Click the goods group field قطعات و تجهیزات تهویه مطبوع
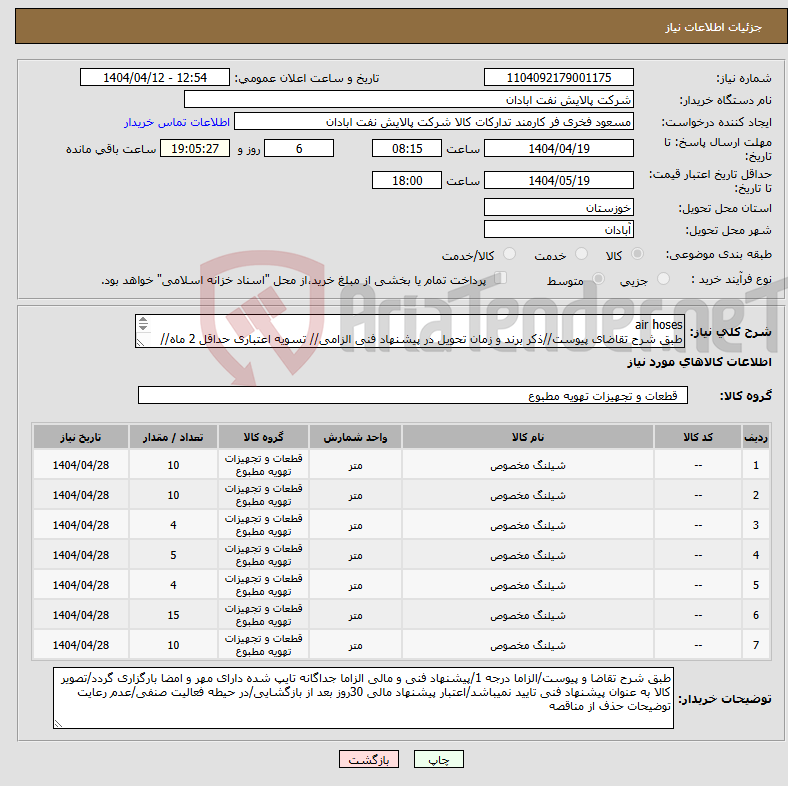 tap(413, 396)
